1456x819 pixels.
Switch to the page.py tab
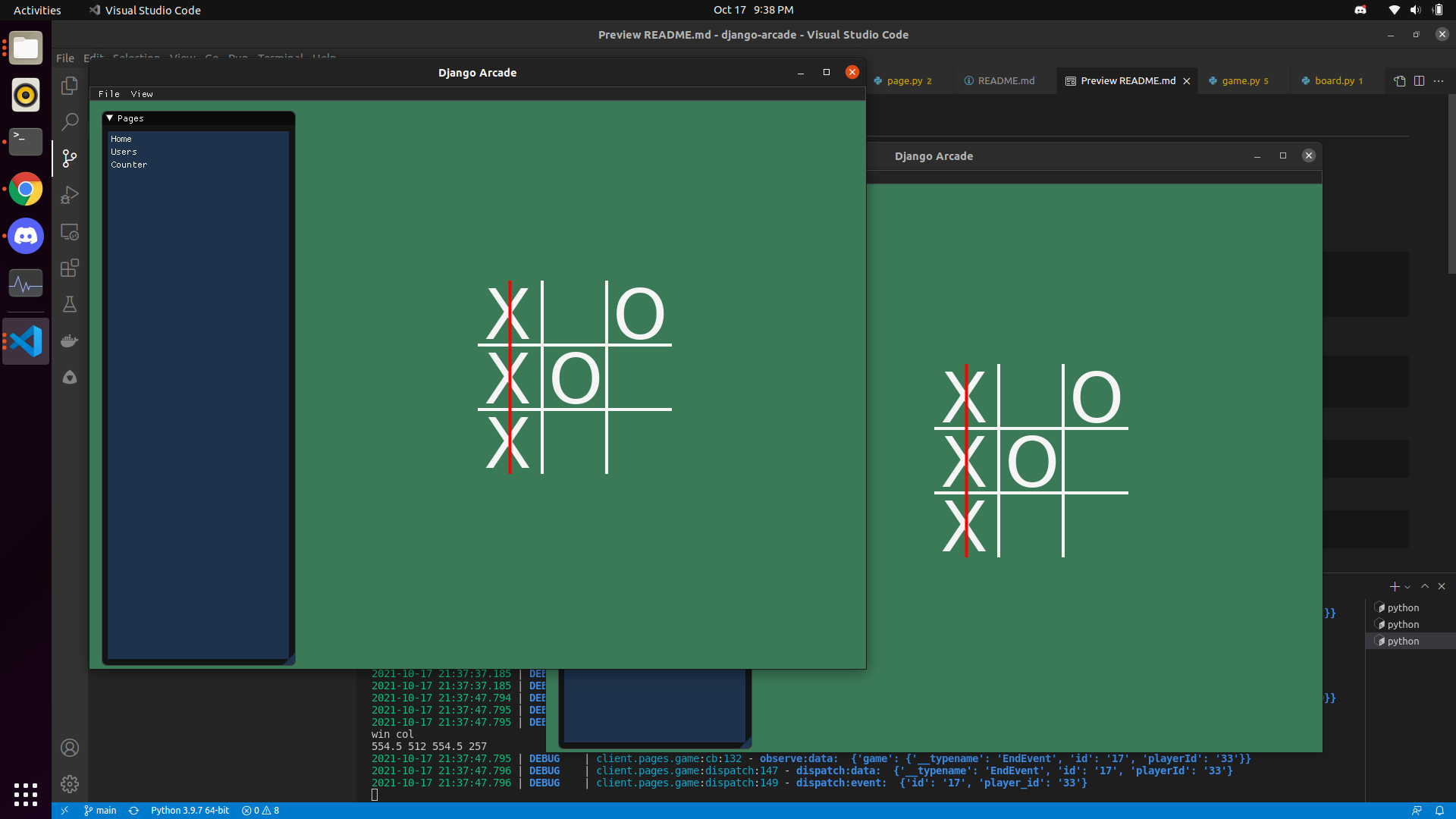[x=904, y=80]
